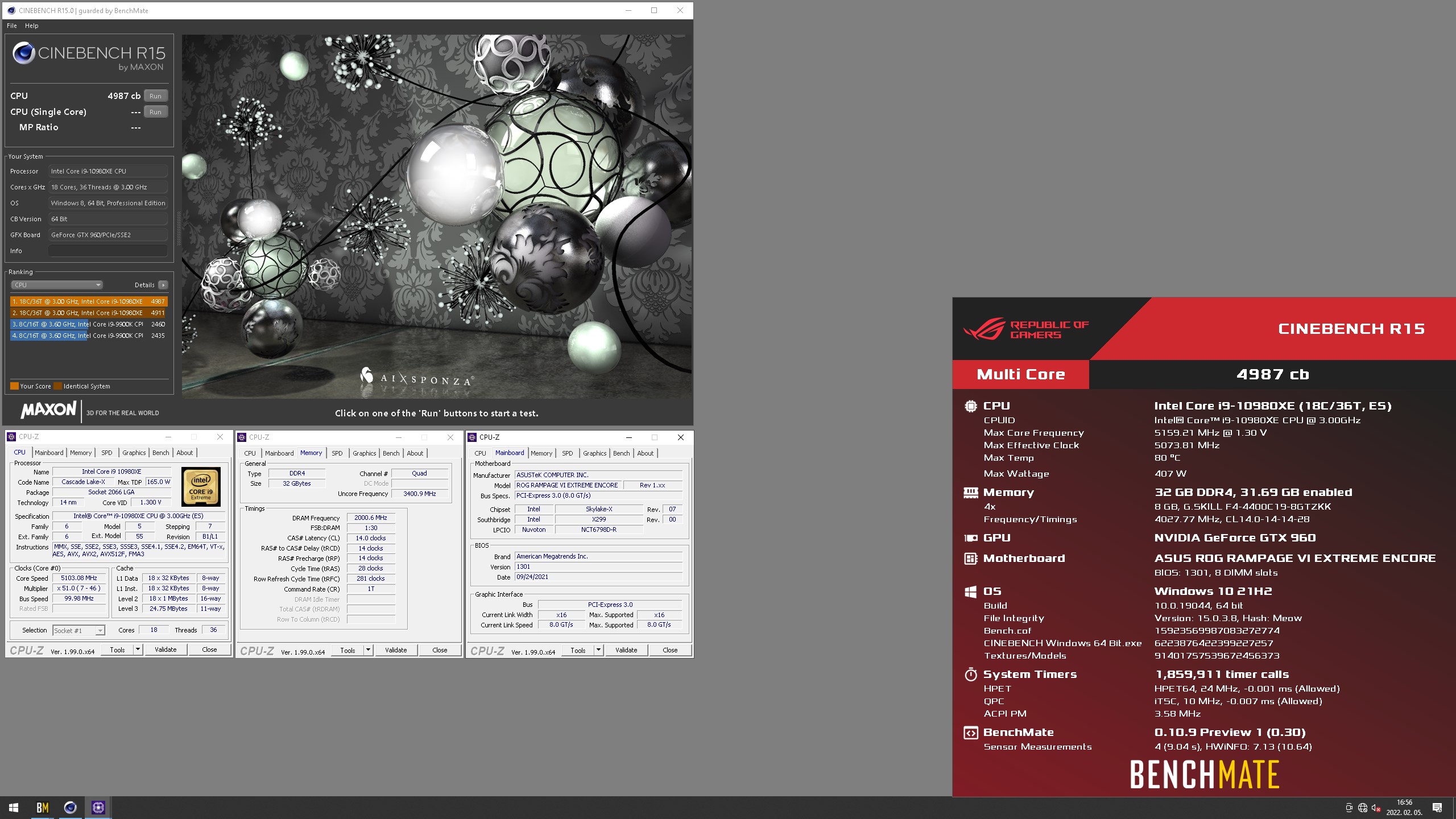Run the CPU Single Core test
This screenshot has height=819, width=1456.
pos(156,112)
